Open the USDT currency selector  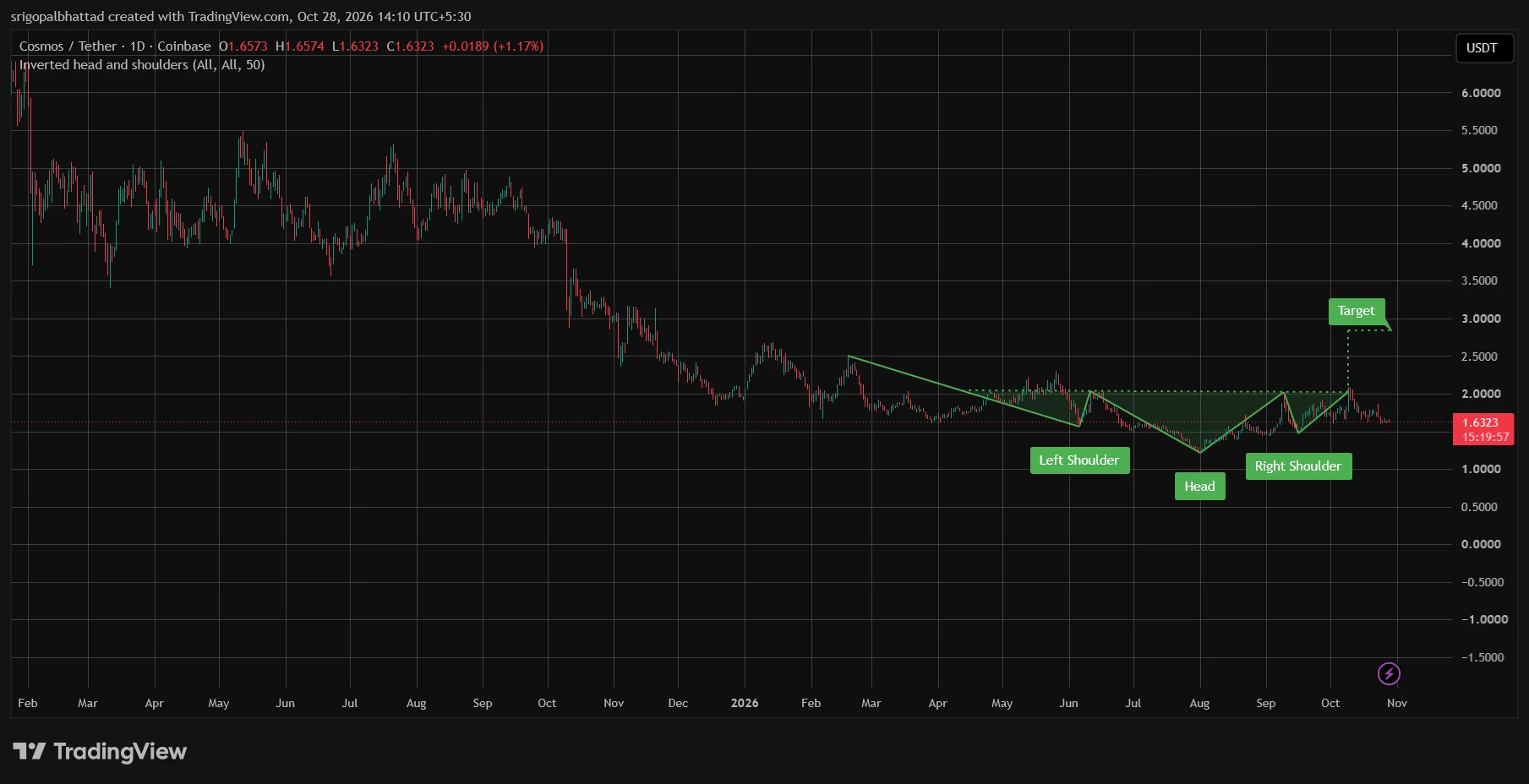click(x=1484, y=48)
